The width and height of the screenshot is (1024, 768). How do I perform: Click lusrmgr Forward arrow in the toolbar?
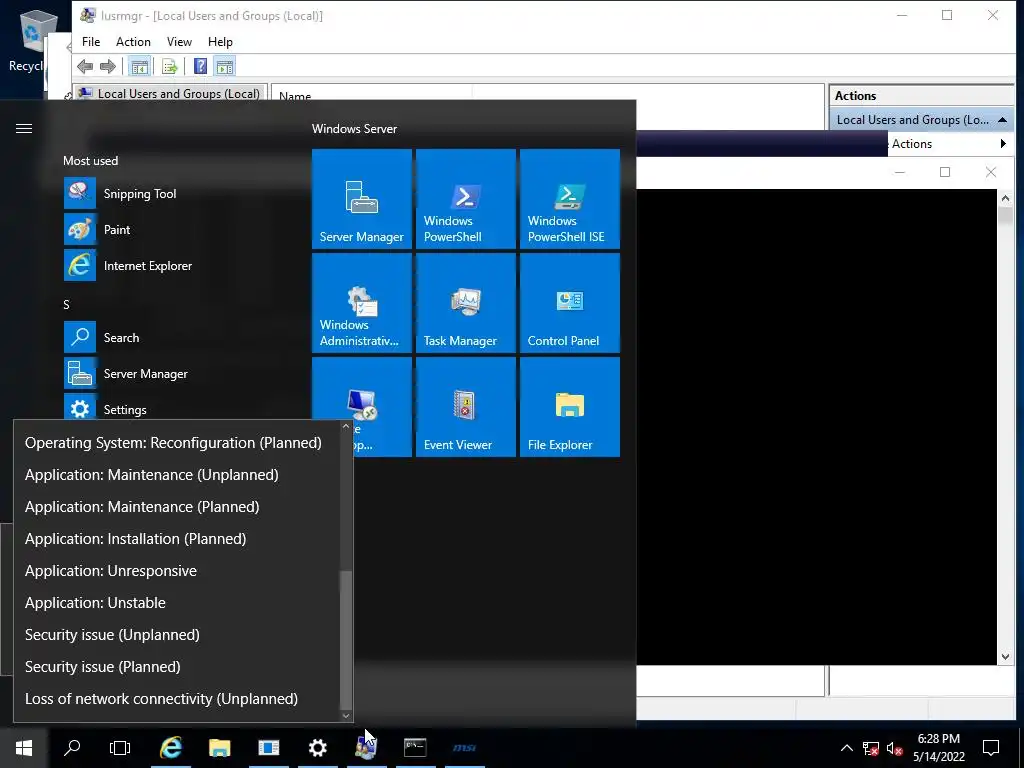pos(108,66)
